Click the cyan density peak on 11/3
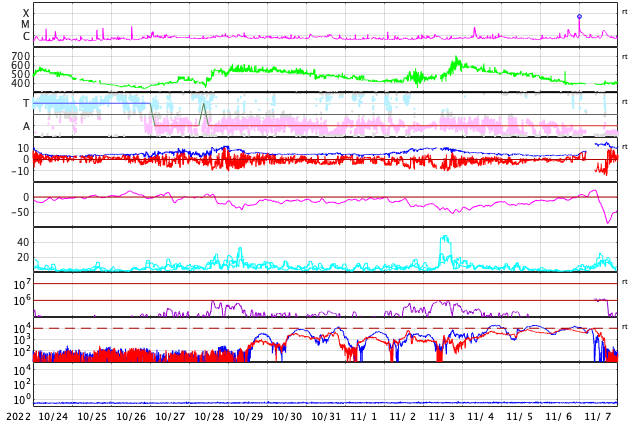Viewport: 634px width, 424px height. pyautogui.click(x=445, y=238)
